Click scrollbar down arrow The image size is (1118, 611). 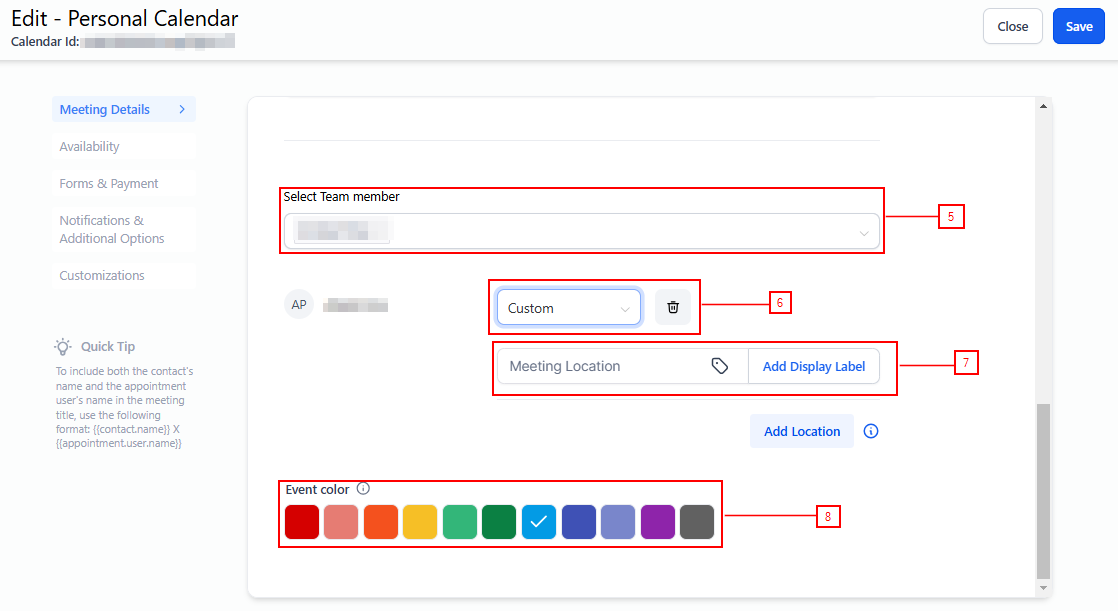(1043, 588)
